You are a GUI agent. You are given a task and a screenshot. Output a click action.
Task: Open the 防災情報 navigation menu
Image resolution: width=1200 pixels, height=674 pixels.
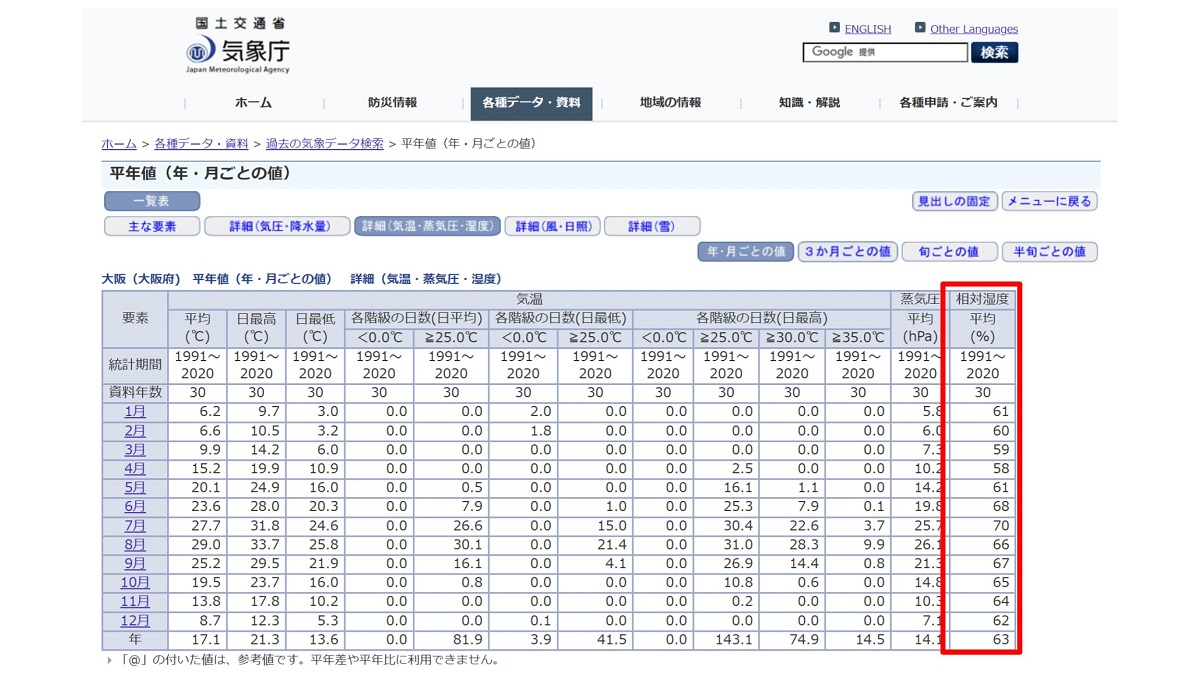[x=392, y=102]
